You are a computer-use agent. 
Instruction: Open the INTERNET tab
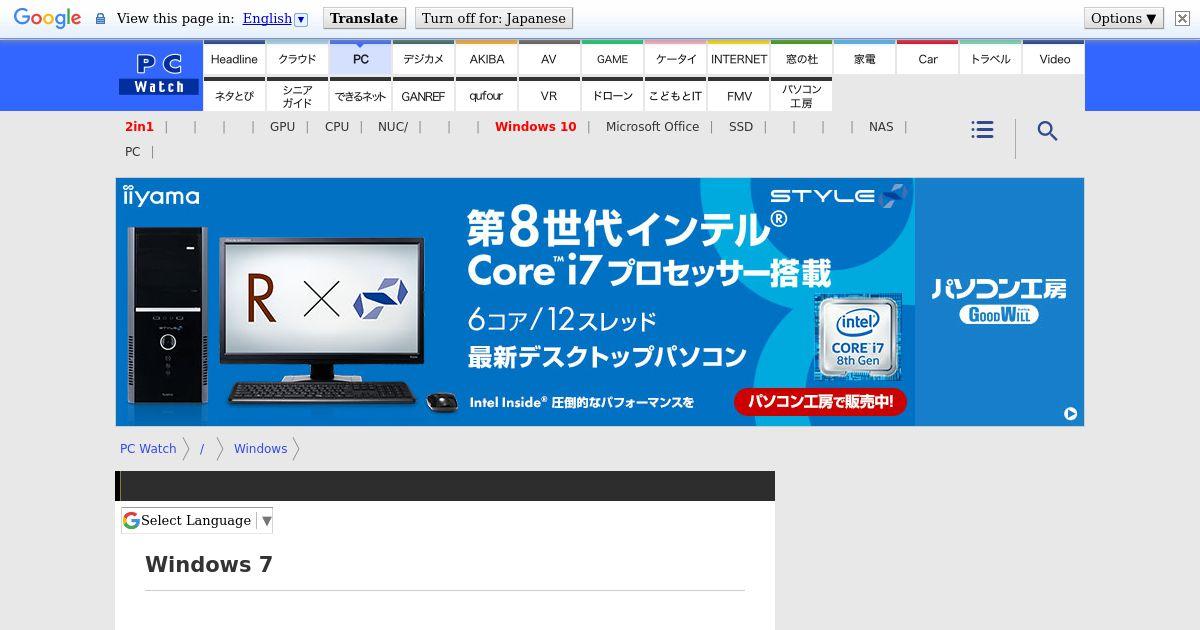click(738, 59)
